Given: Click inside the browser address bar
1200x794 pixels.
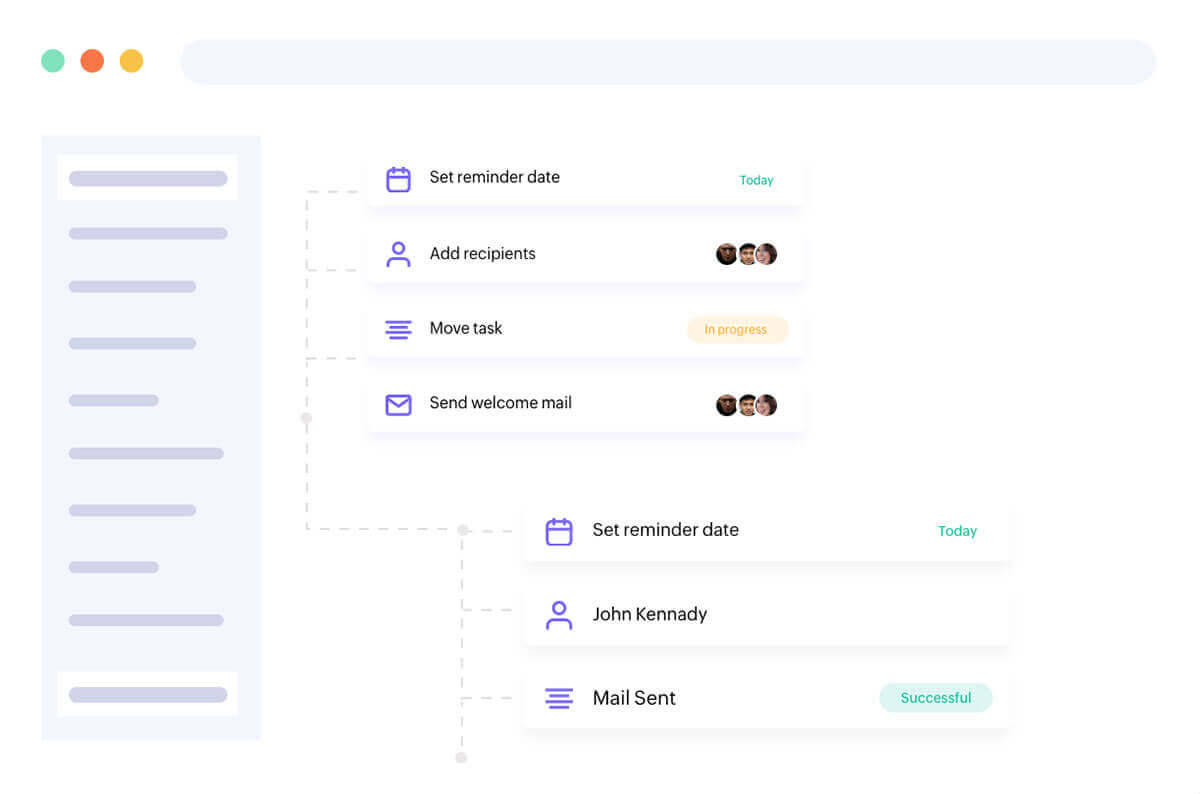Looking at the screenshot, I should pyautogui.click(x=667, y=61).
